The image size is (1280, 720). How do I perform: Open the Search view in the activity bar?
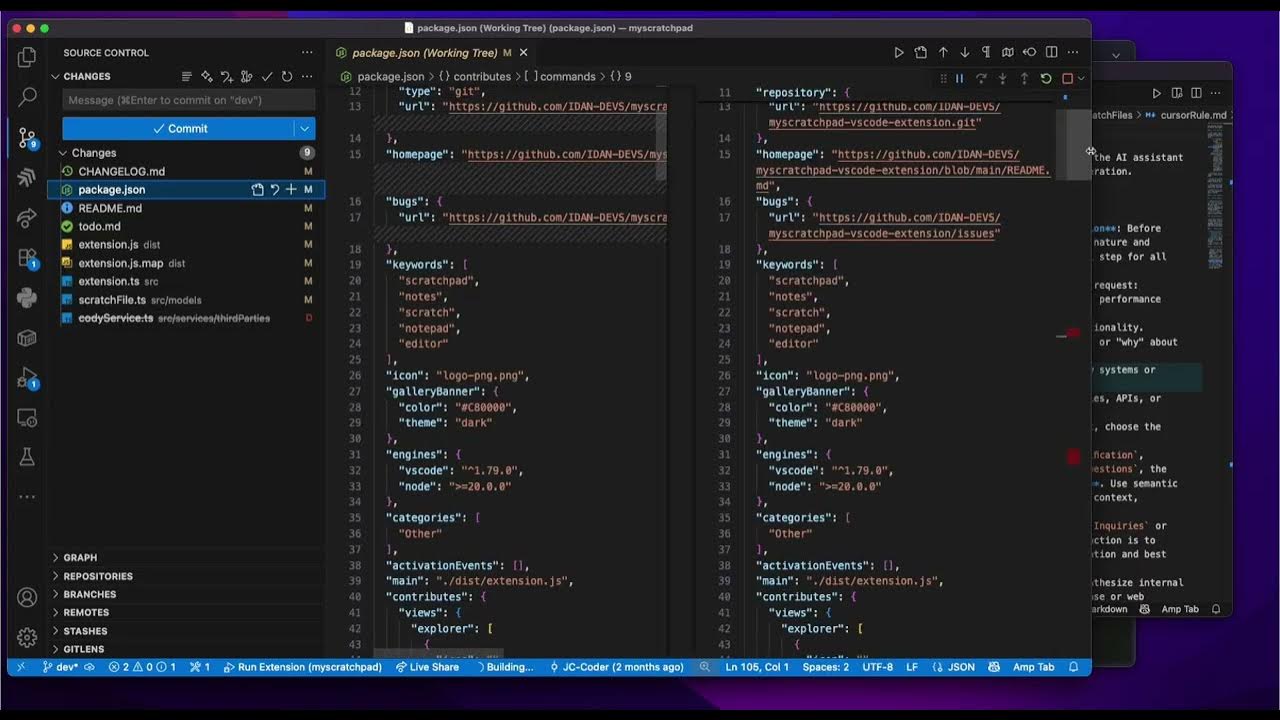pyautogui.click(x=26, y=97)
